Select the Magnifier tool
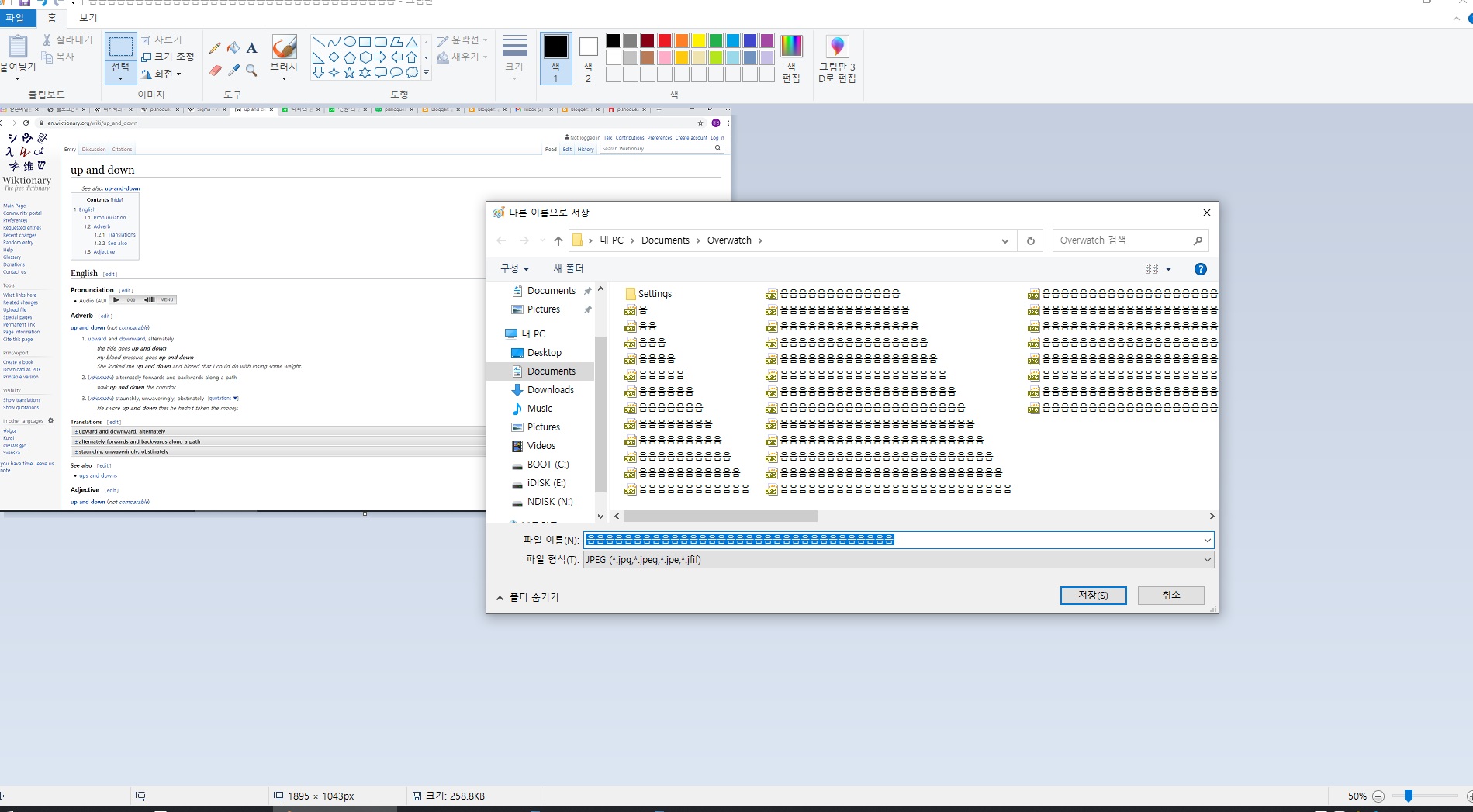The height and width of the screenshot is (812, 1473). point(251,71)
